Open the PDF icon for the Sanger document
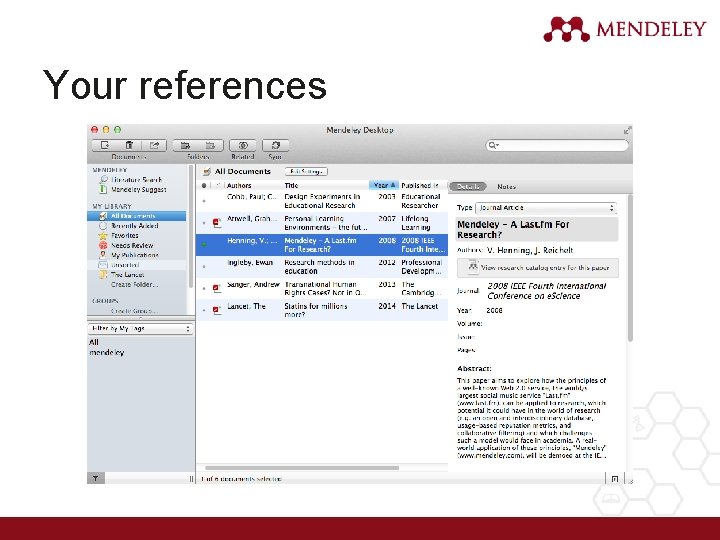 [217, 289]
